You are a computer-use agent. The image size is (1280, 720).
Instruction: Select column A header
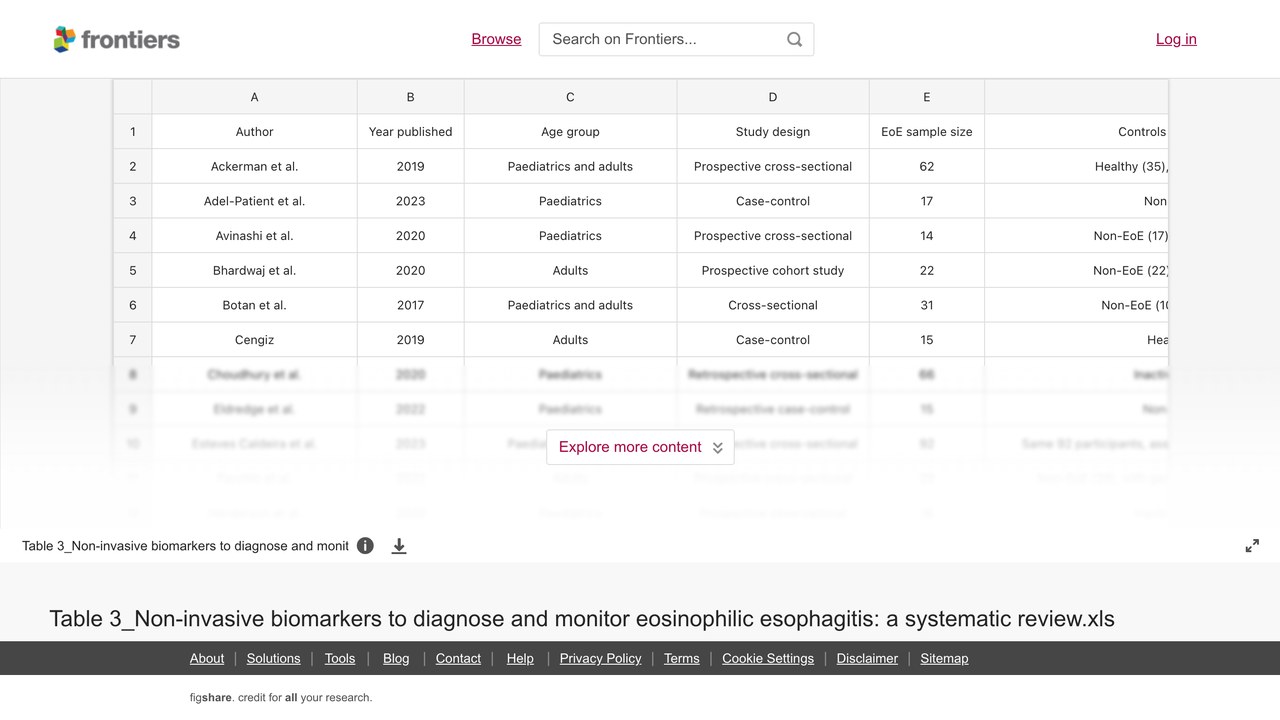(254, 97)
